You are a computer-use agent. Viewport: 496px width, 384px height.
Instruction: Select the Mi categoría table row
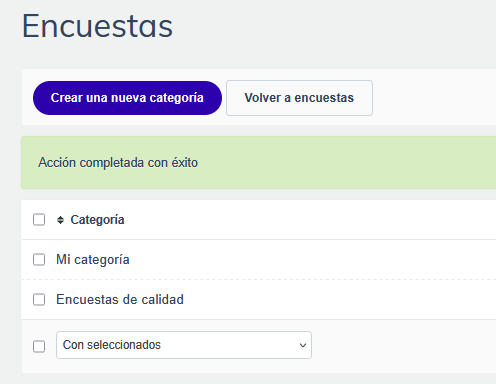pos(259,260)
